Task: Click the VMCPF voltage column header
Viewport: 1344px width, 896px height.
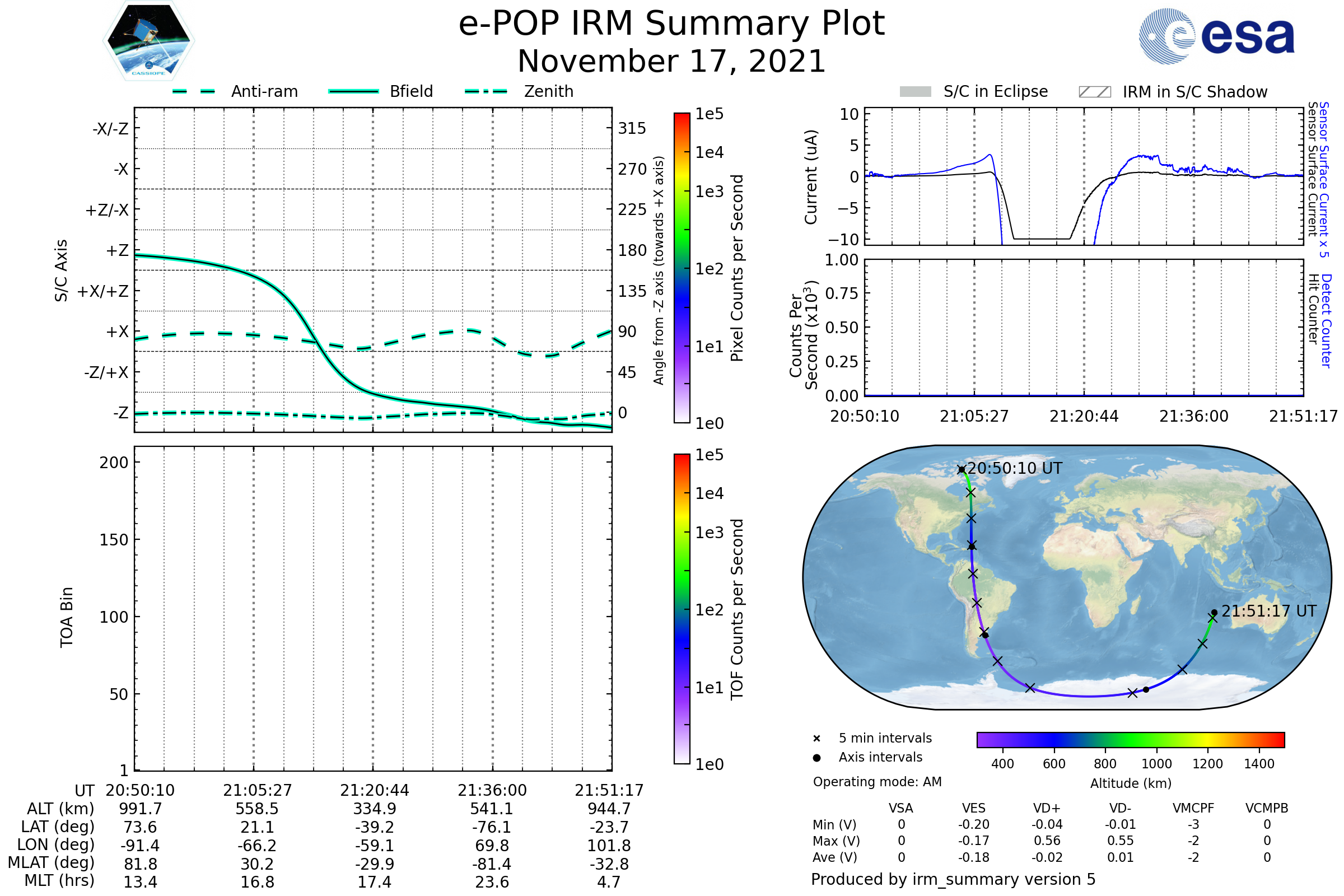Action: coord(1193,808)
